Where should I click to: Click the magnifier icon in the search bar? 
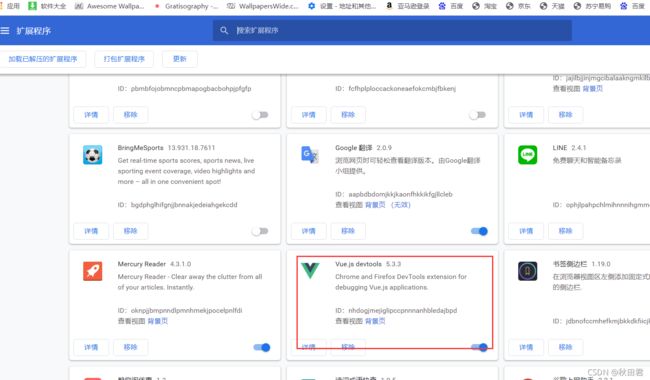[x=224, y=30]
